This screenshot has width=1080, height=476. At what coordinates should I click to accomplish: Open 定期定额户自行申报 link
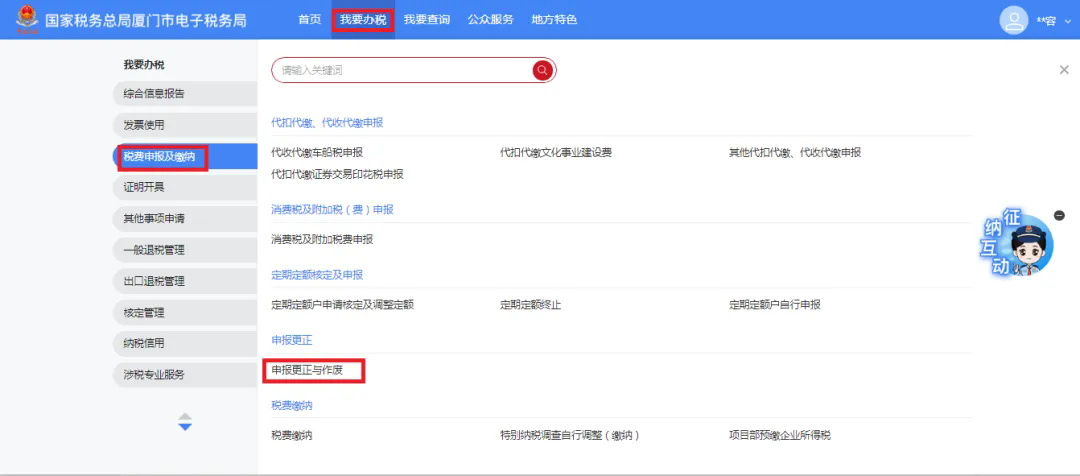[775, 304]
